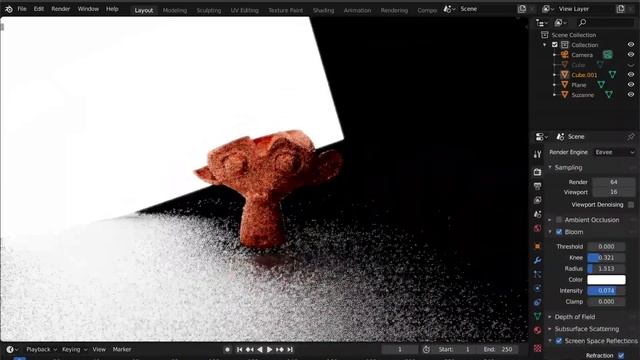The height and width of the screenshot is (360, 640).
Task: Play the animation forward
Action: pos(269,349)
